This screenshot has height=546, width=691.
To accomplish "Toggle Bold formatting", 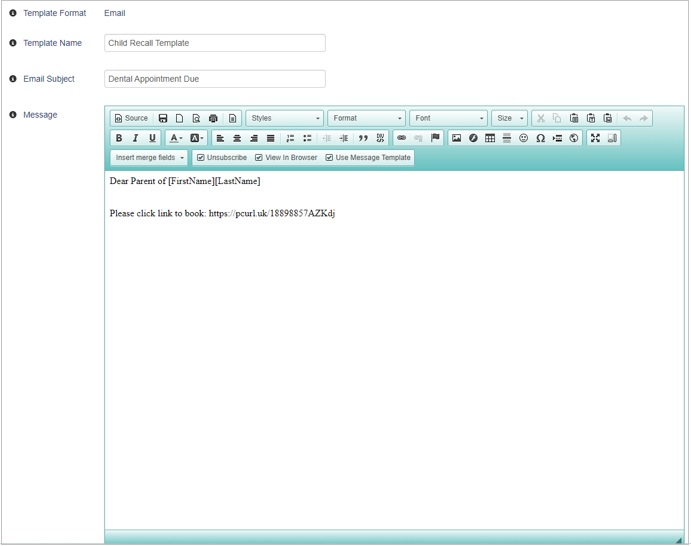I will 119,138.
